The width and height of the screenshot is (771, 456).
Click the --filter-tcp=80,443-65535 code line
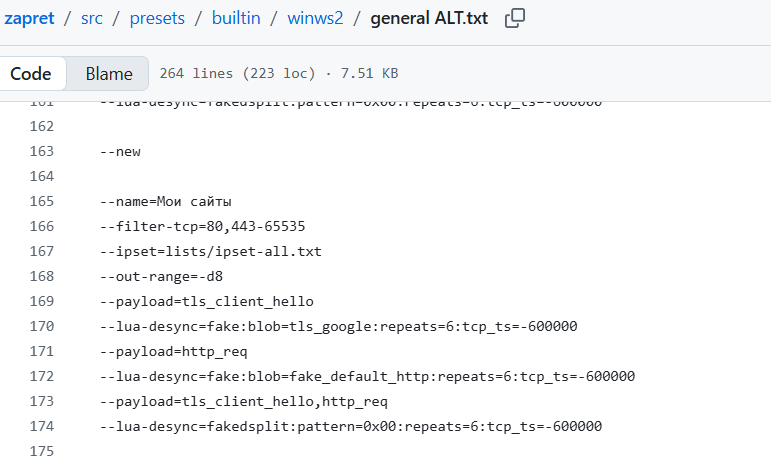203,226
